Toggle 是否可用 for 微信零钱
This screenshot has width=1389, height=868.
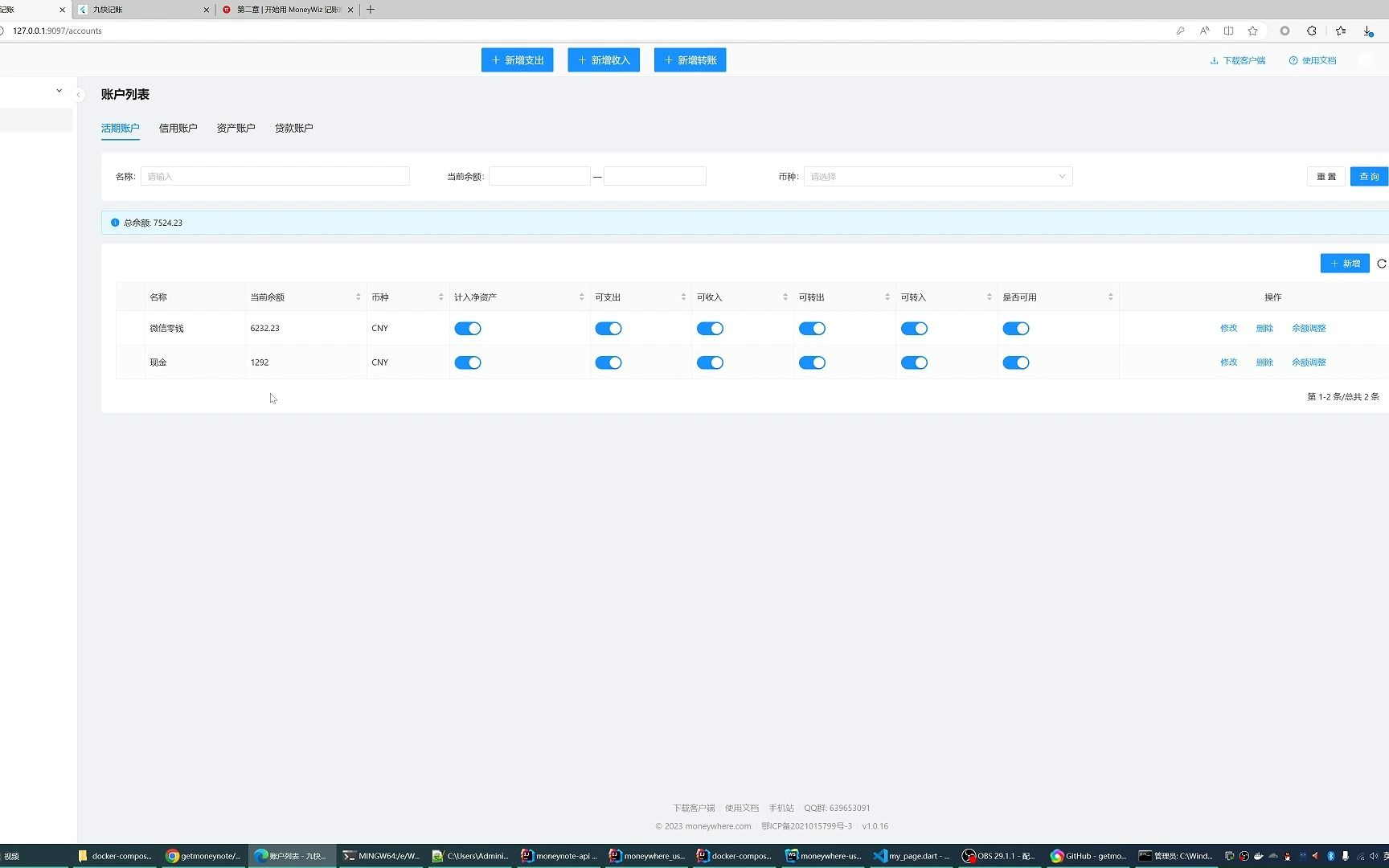coord(1016,329)
